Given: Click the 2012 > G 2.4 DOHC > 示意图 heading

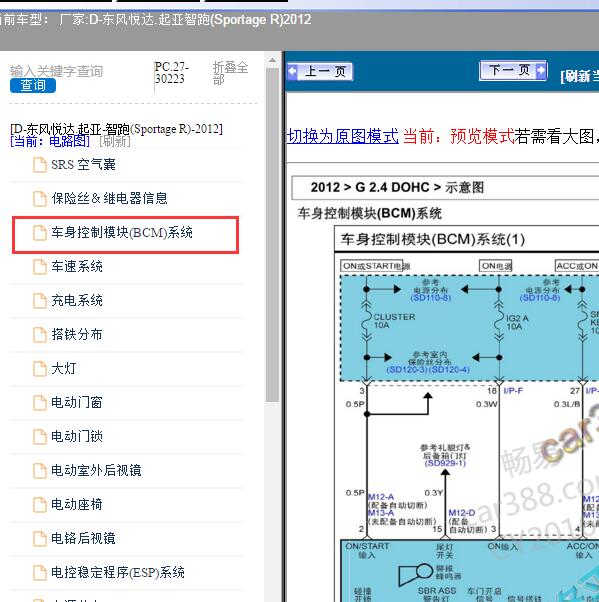Looking at the screenshot, I should tap(397, 188).
